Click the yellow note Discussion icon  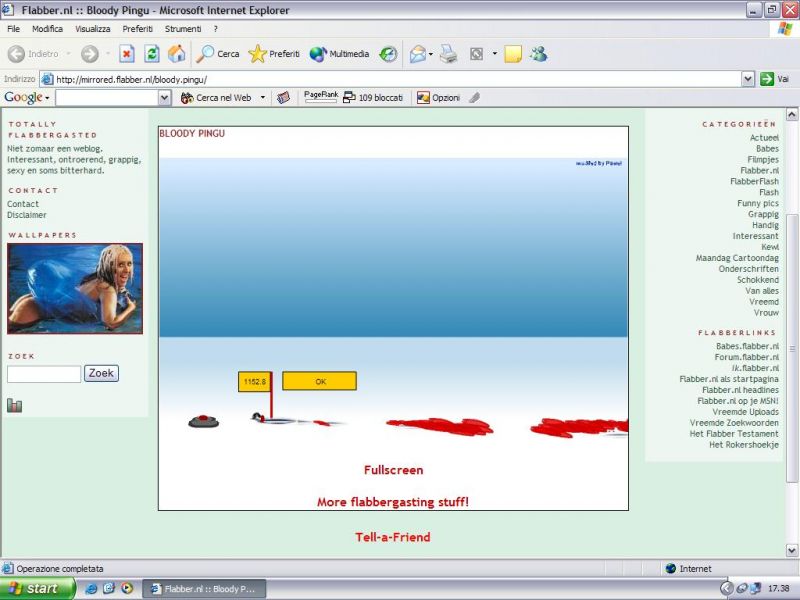point(513,54)
